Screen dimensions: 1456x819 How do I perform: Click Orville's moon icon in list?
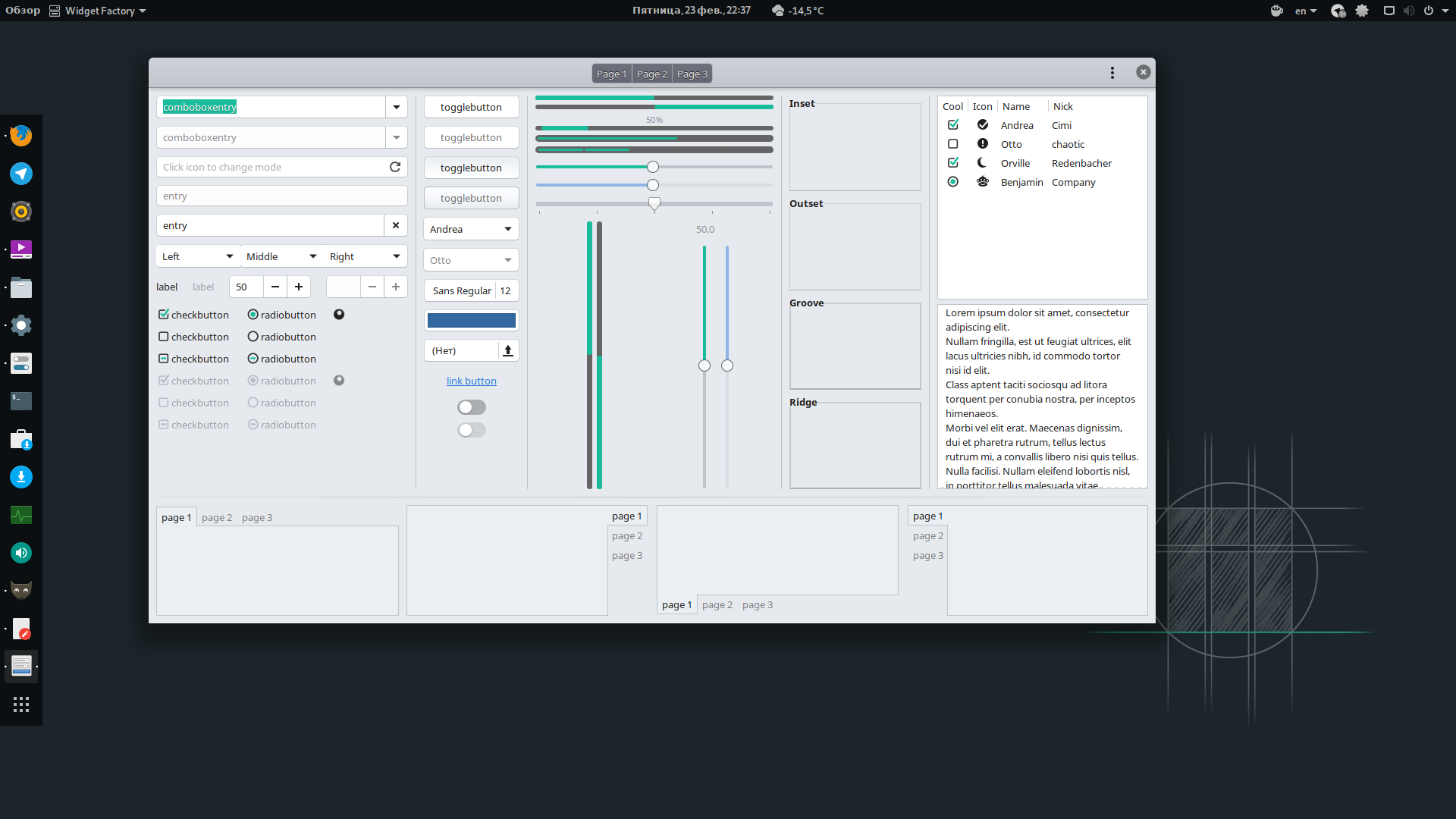[983, 163]
